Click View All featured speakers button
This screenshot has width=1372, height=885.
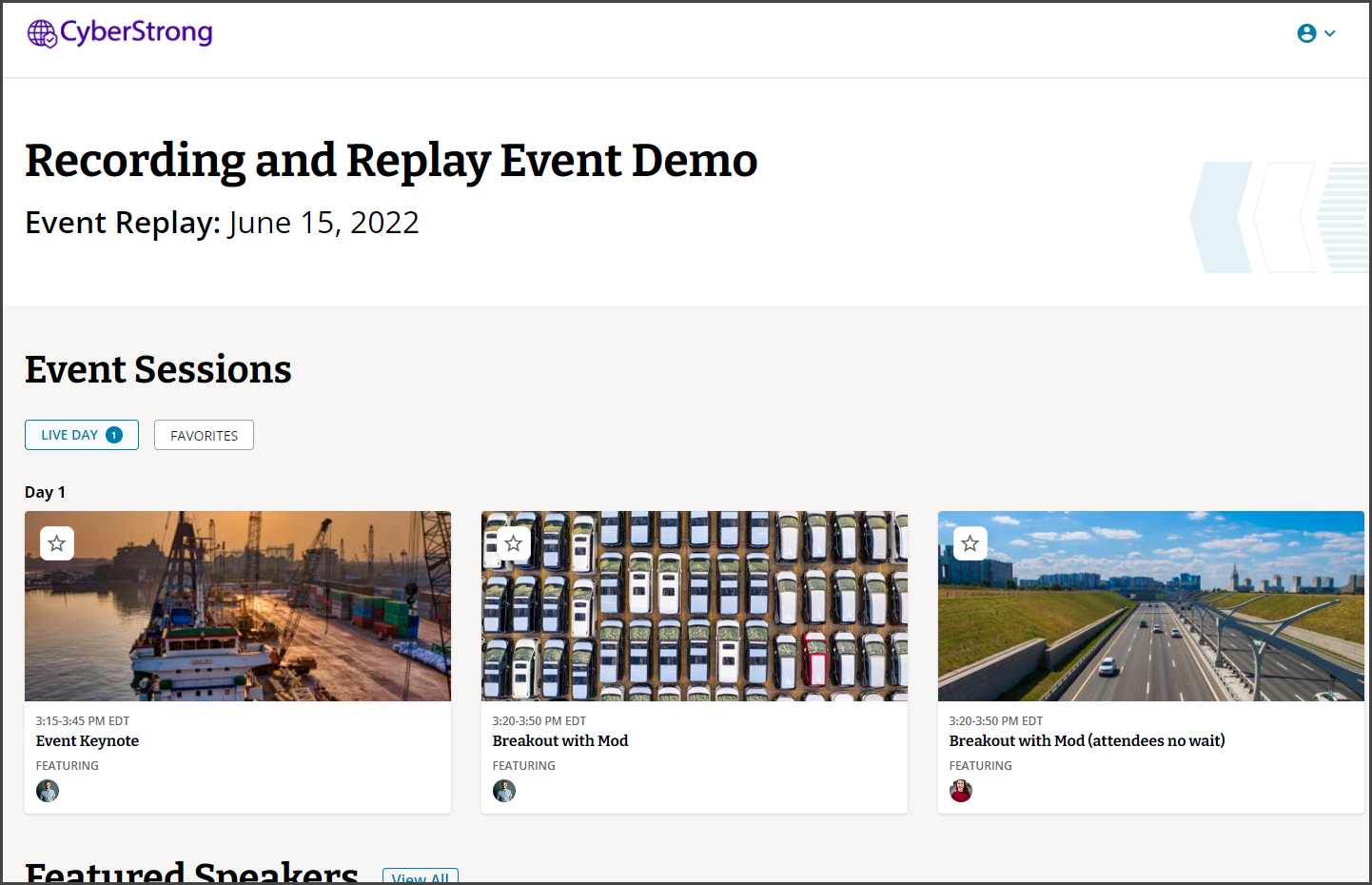(421, 876)
